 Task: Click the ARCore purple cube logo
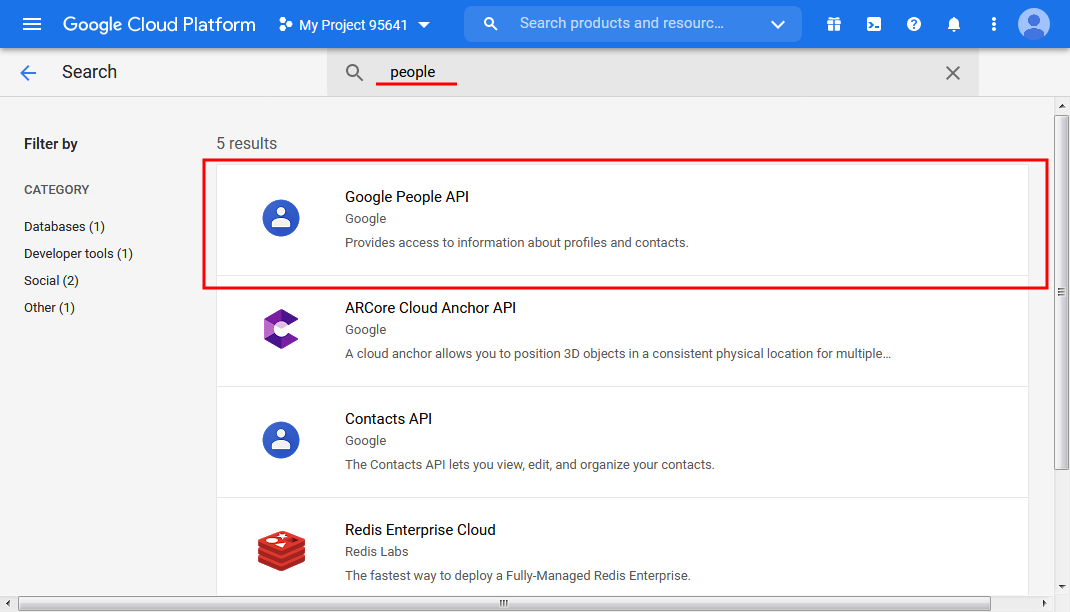(x=281, y=329)
